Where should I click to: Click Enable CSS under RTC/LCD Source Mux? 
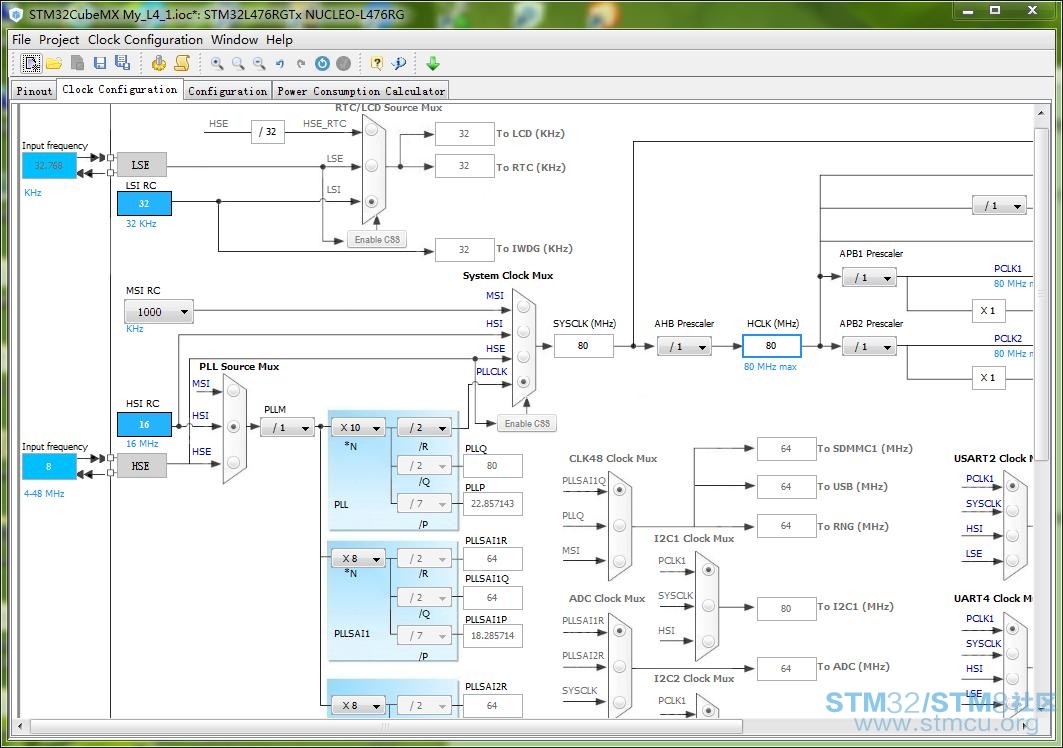tap(377, 239)
